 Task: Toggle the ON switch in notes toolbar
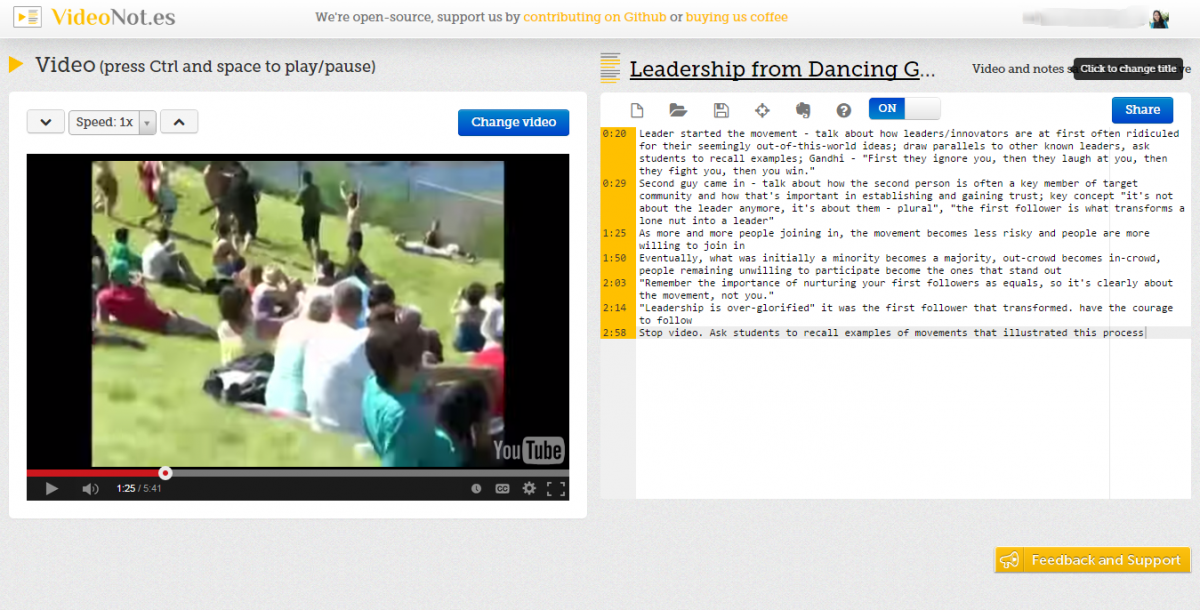click(x=904, y=109)
